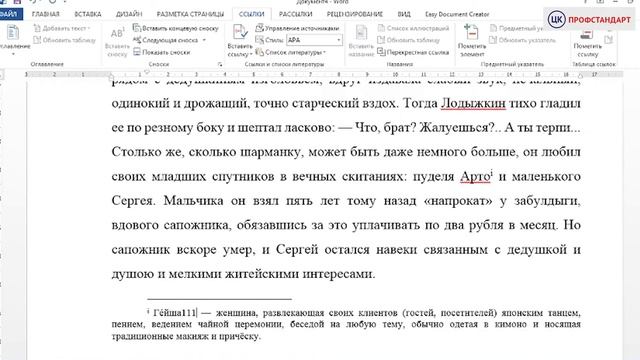
Task: Click the footnote word Гейша111
Action: click(175, 313)
